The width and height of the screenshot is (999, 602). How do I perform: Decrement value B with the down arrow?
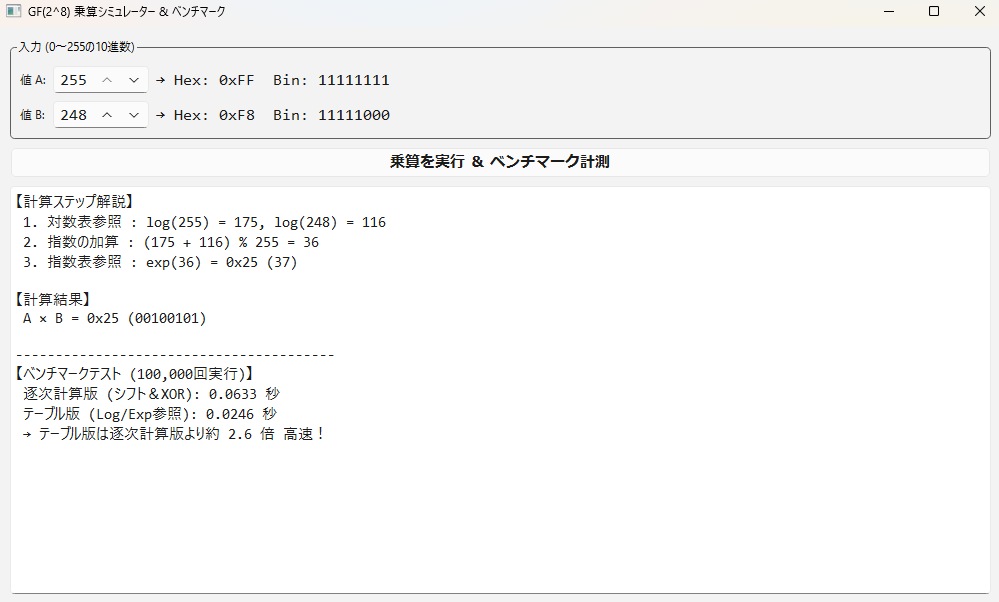tap(134, 115)
